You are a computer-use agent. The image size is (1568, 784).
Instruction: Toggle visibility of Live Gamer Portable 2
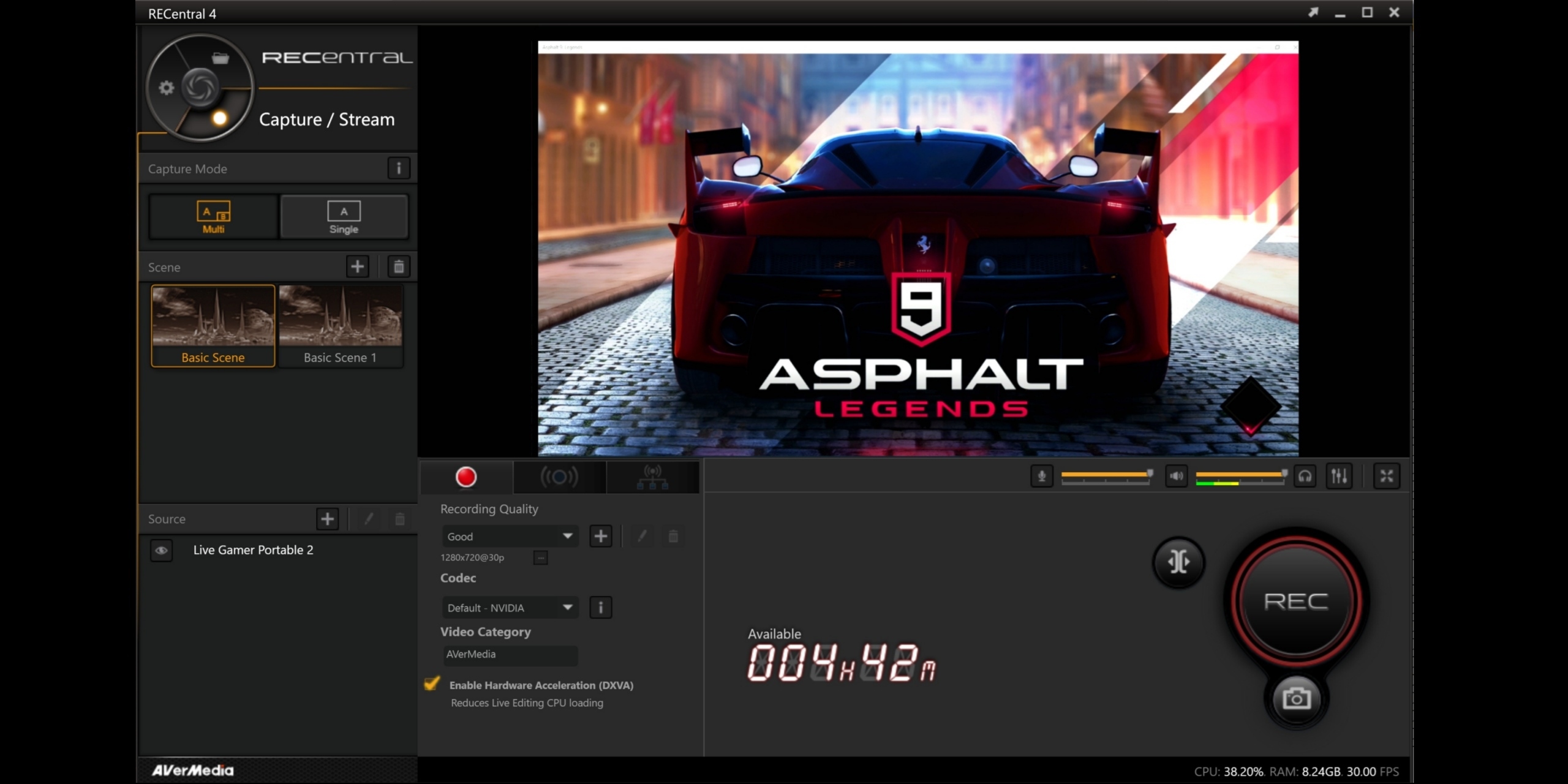point(161,550)
